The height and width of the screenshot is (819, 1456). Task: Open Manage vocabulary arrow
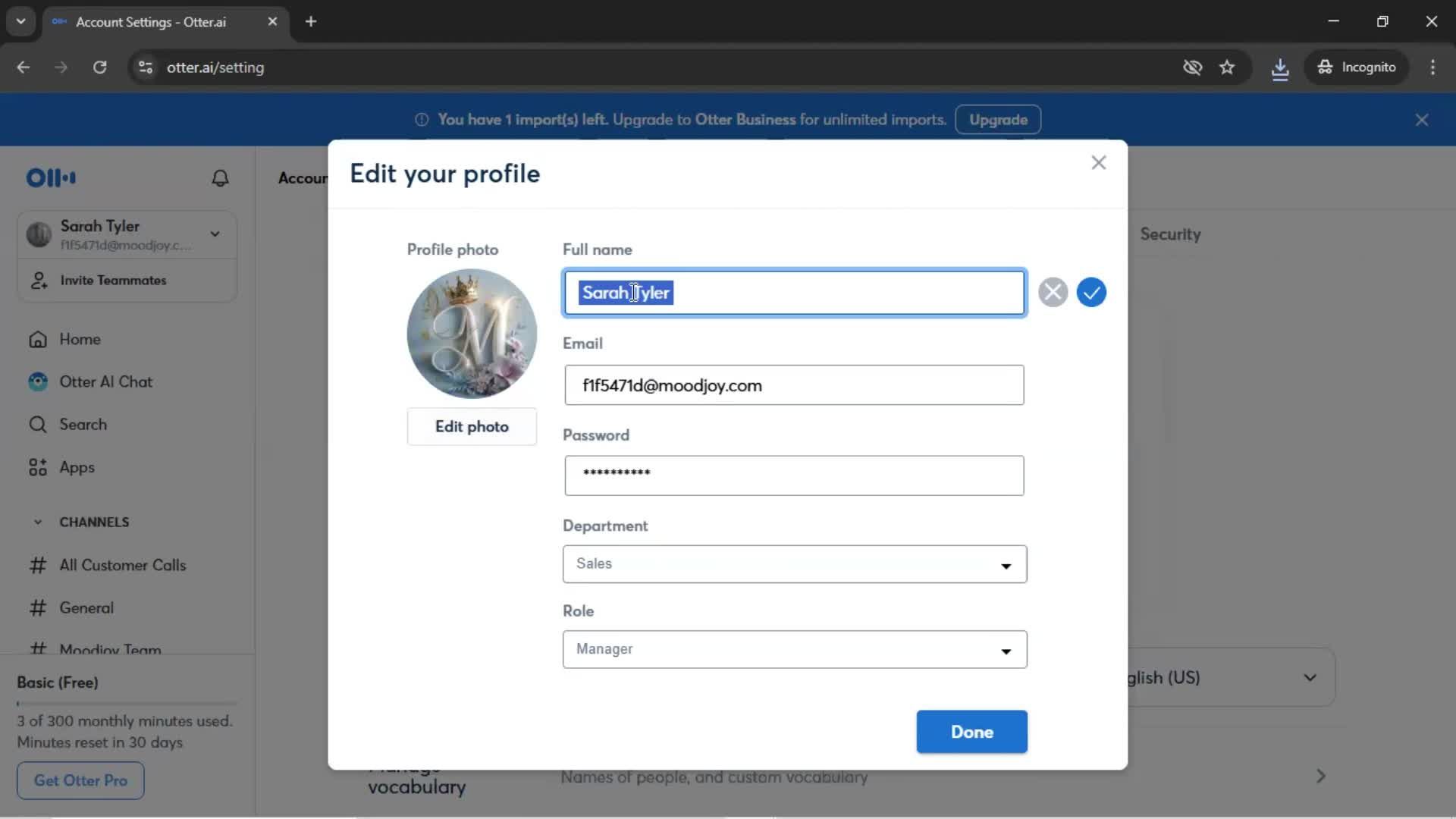[1321, 776]
